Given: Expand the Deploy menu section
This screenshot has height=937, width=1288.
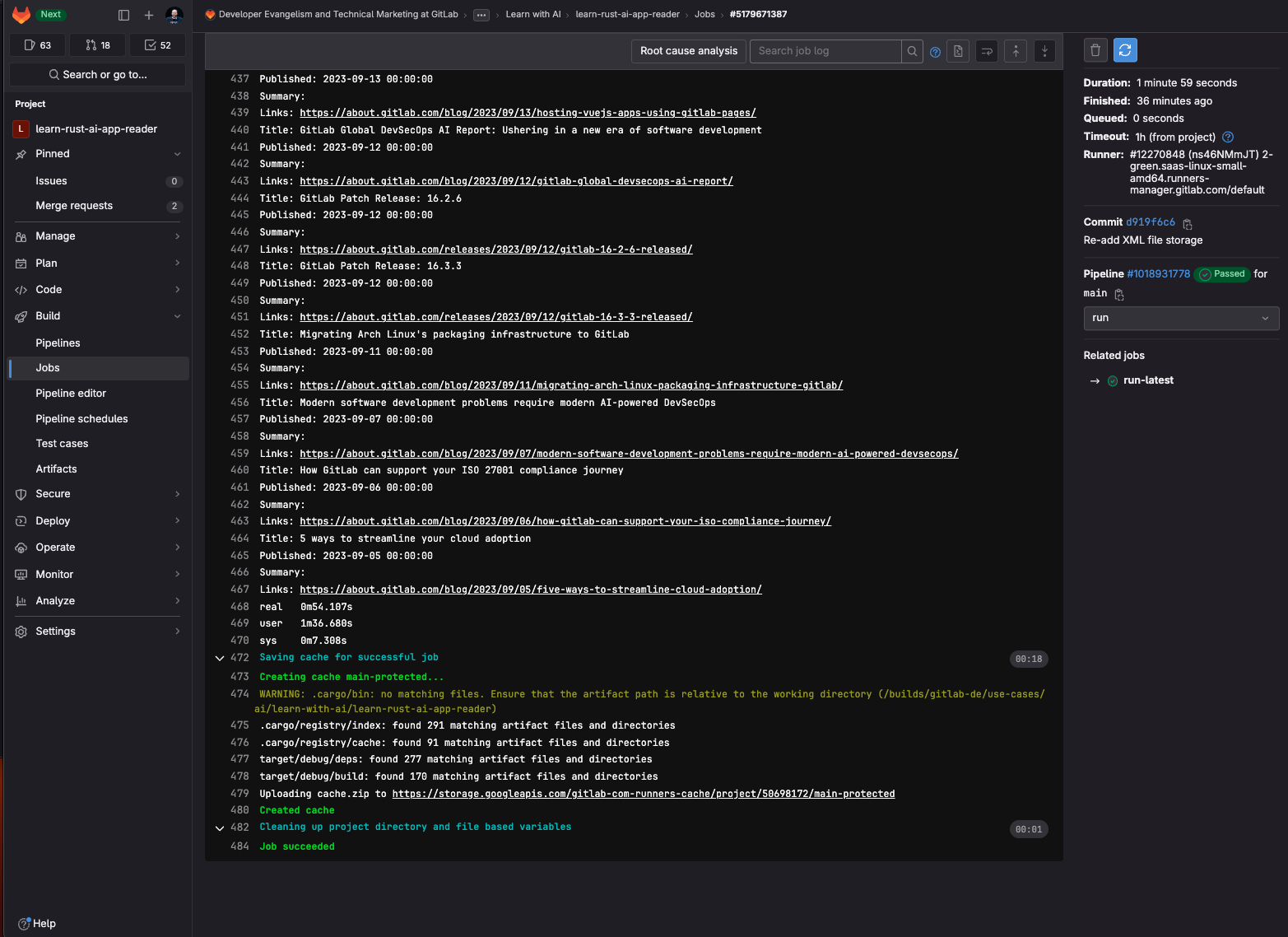Looking at the screenshot, I should coord(53,520).
